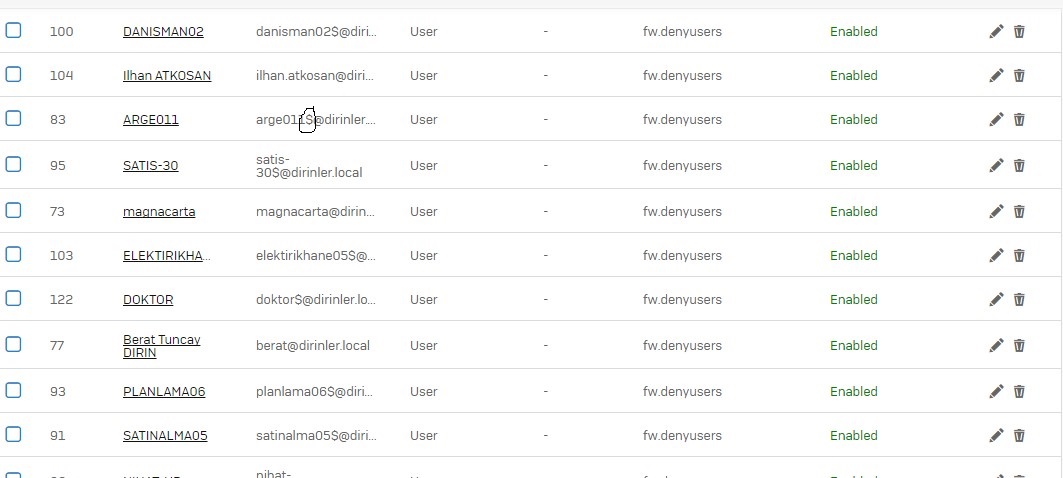Delete the DANISMAN02 user via trash icon
1063x478 pixels.
tap(1019, 31)
